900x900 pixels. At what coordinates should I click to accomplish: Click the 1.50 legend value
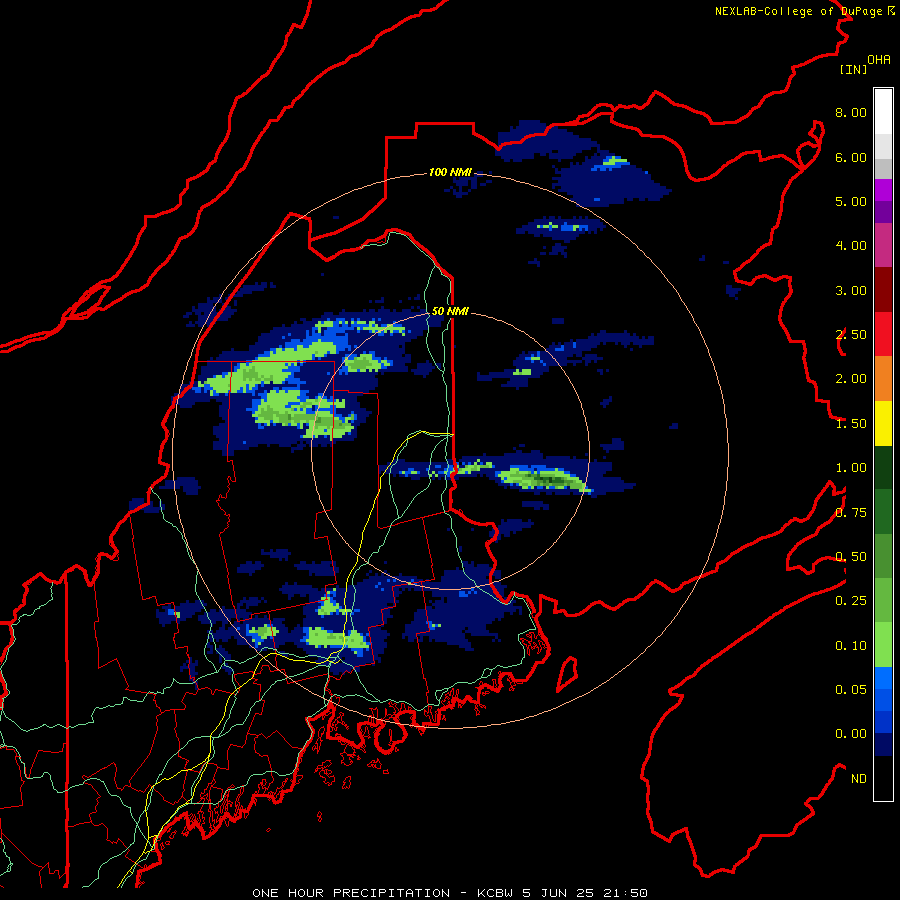click(x=851, y=424)
